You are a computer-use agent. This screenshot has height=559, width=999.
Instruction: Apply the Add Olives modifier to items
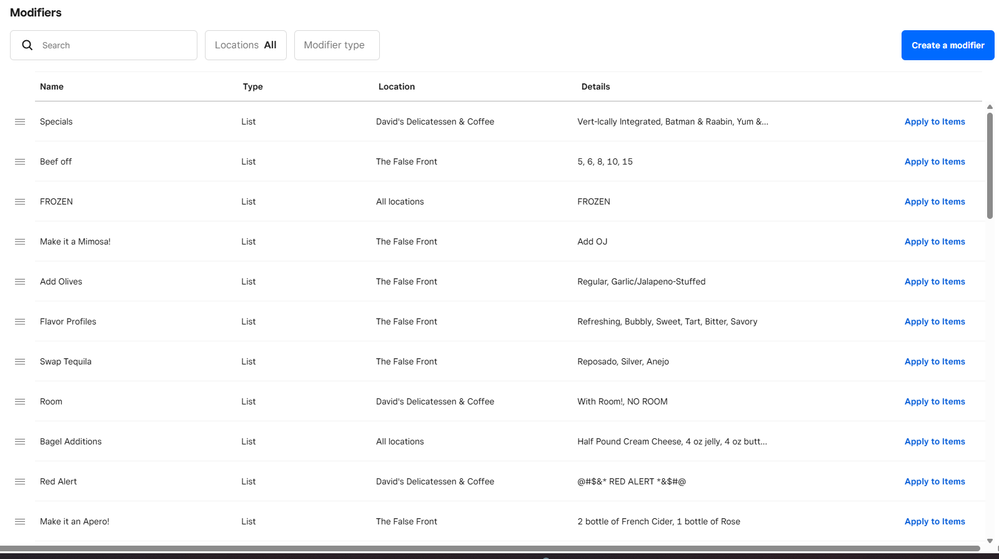pos(935,282)
